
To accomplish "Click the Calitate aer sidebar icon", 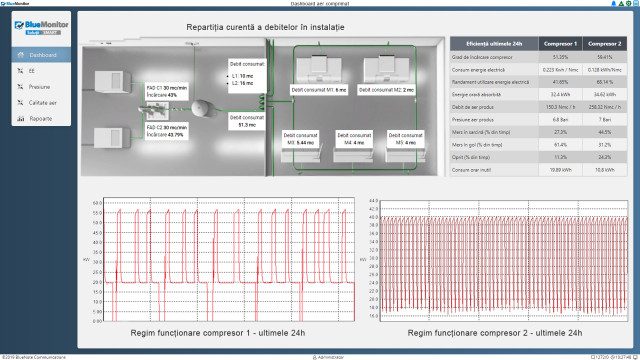I will (20, 102).
